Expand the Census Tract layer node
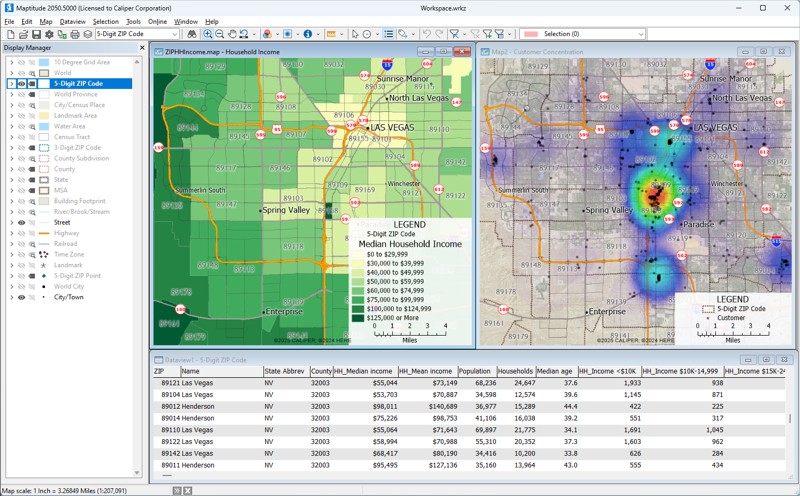 click(x=11, y=137)
